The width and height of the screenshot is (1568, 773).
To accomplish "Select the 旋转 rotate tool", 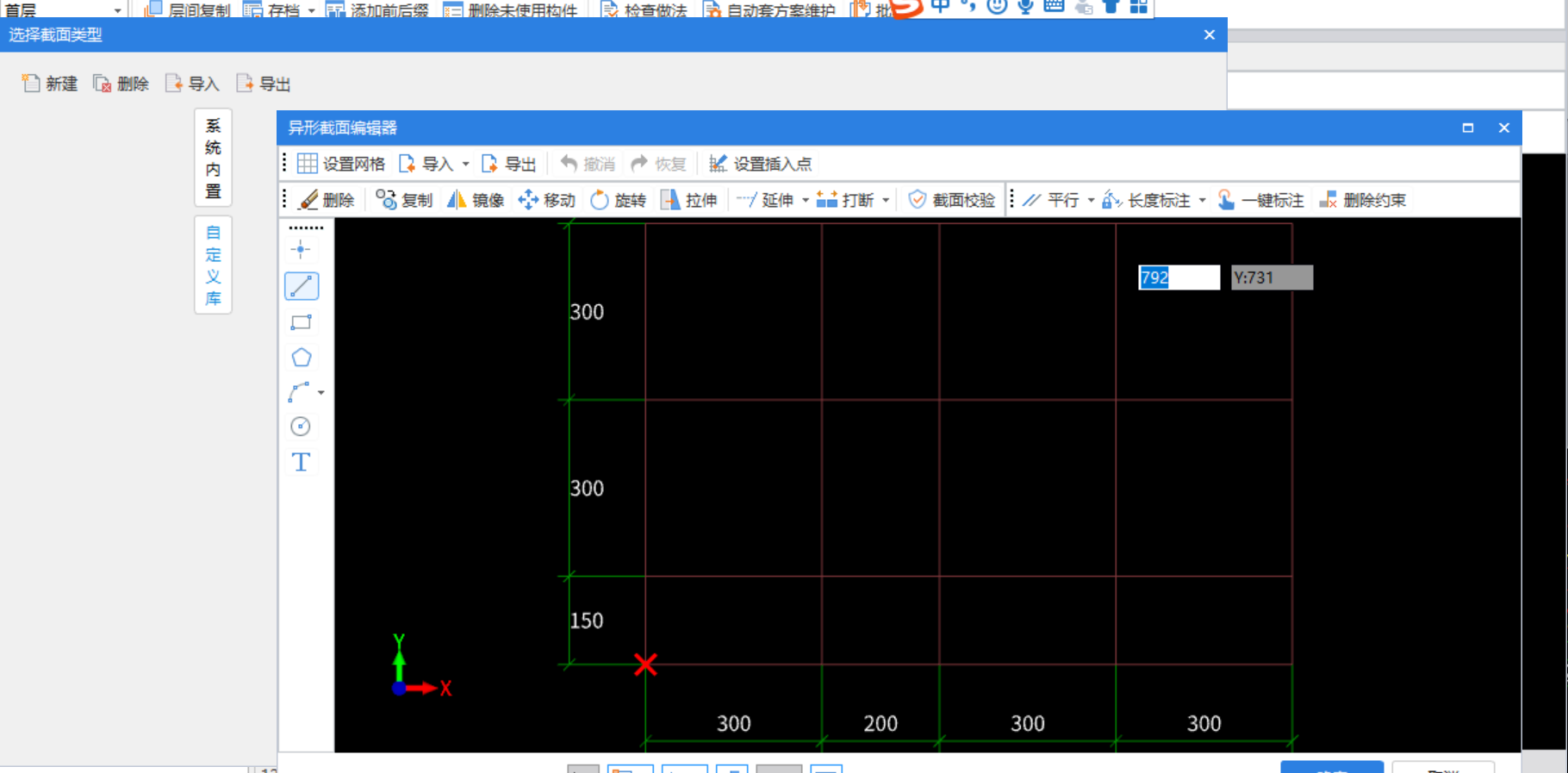I will [x=618, y=200].
